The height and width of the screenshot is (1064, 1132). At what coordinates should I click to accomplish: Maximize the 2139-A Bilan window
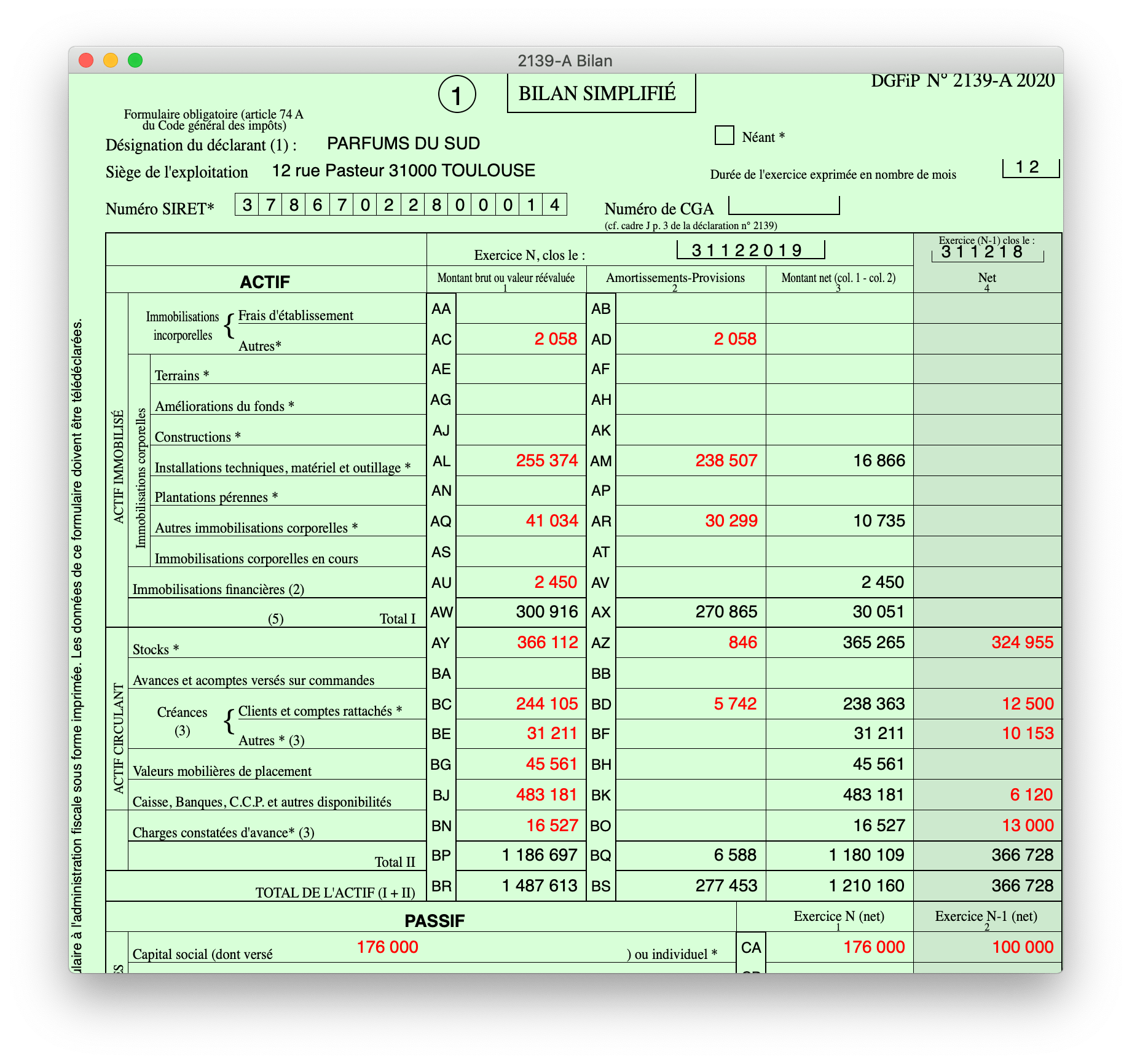(135, 60)
